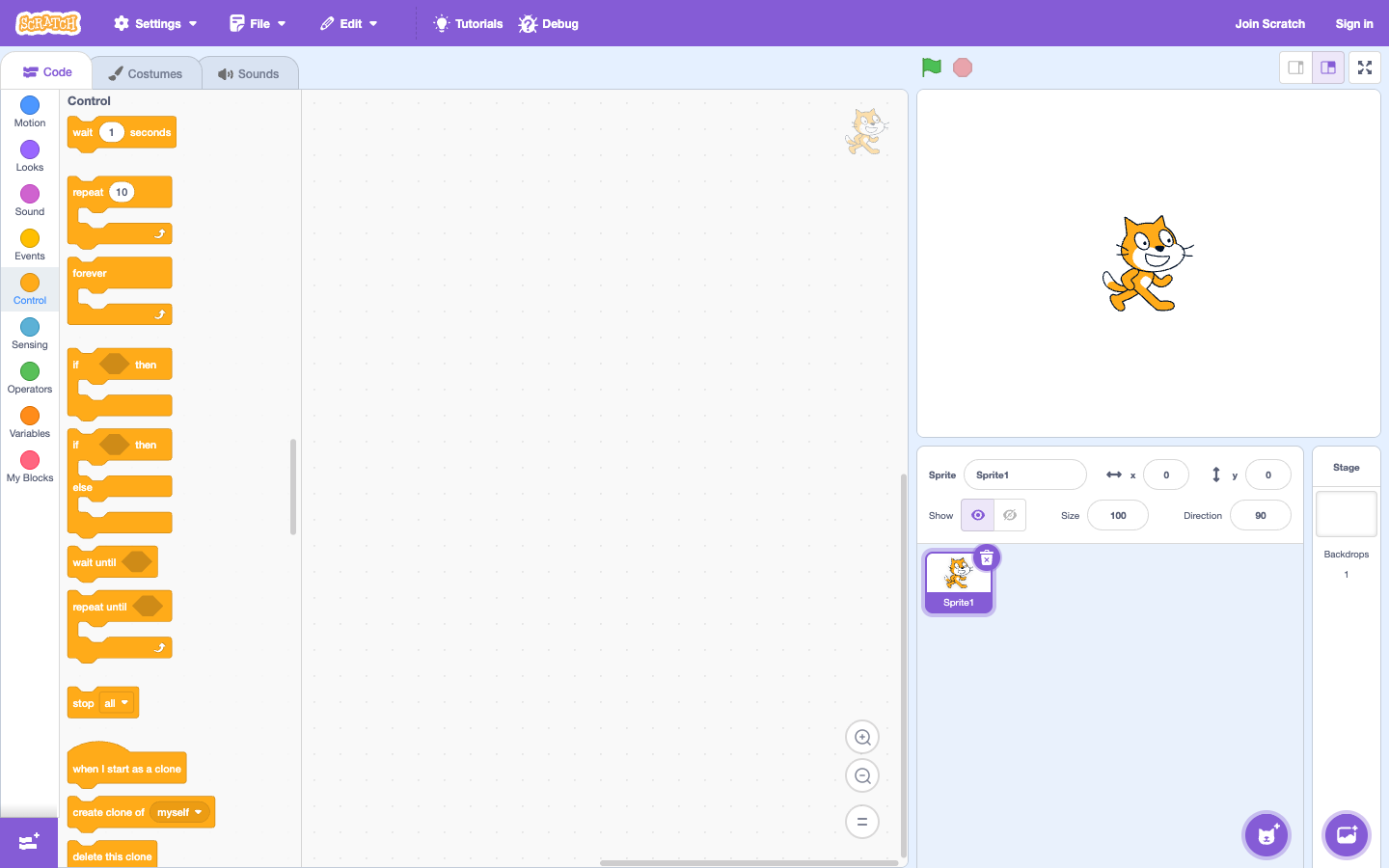Click the Choose a Backdrop button
The width and height of the screenshot is (1389, 868).
coord(1347,835)
